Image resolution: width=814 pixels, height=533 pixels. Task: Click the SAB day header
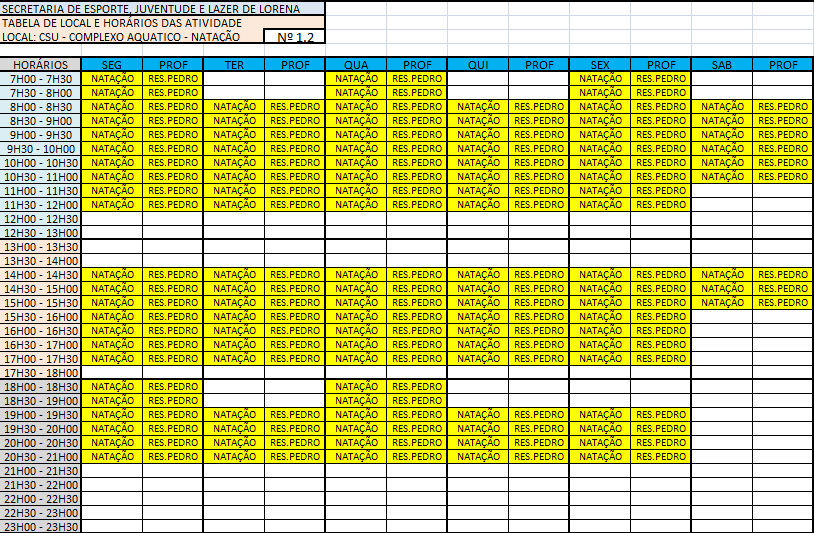722,65
